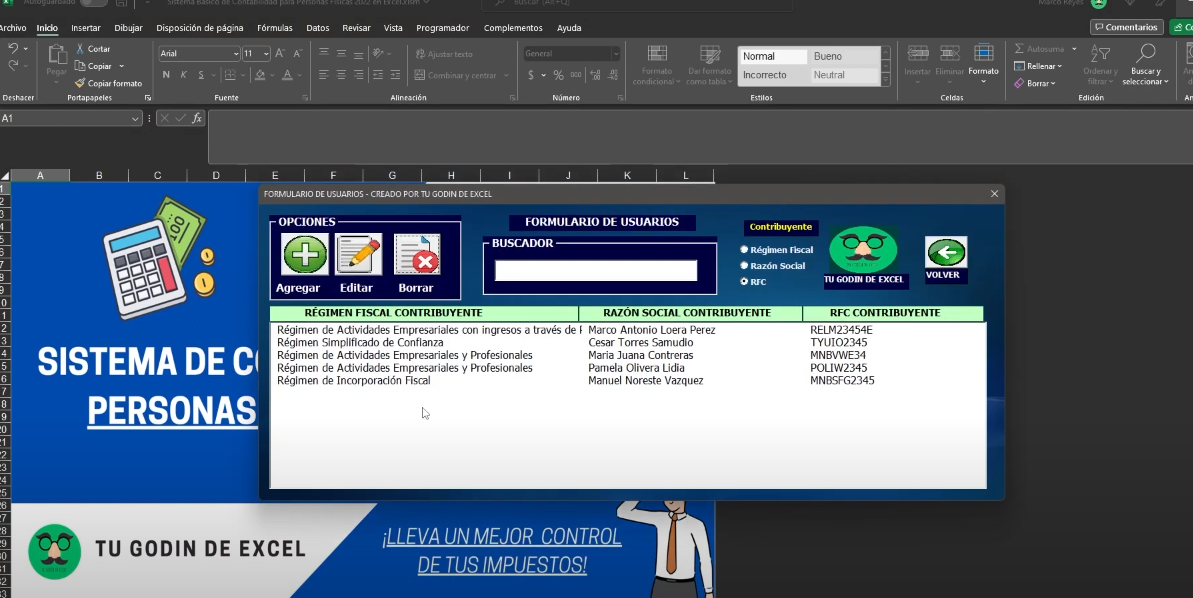The width and height of the screenshot is (1193, 598).
Task: Open Formato condicional dropdown
Action: (657, 64)
